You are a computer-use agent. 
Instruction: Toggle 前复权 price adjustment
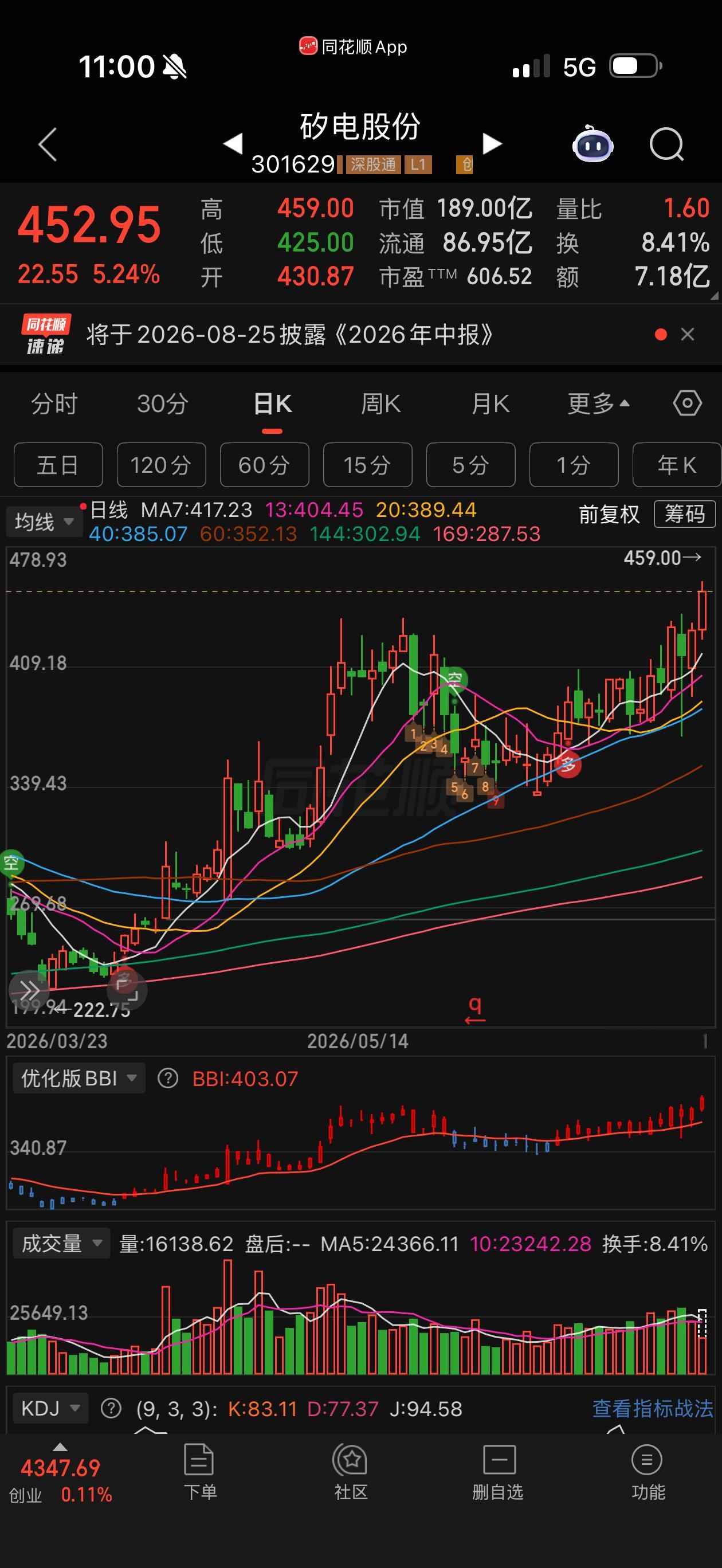(609, 514)
